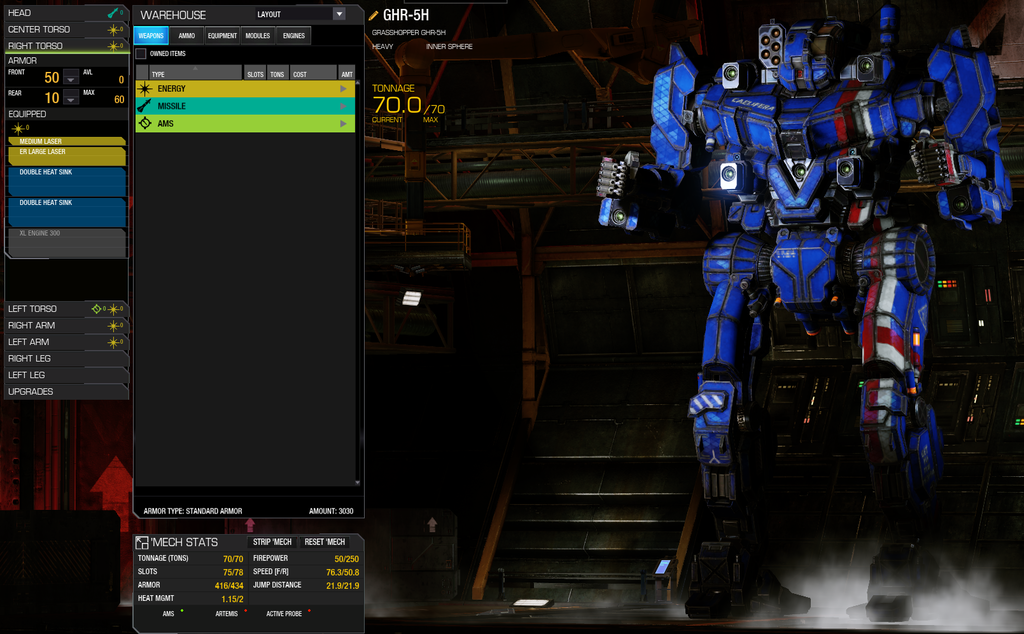Click the Reset 'Mech button
1024x634 pixels.
click(325, 542)
